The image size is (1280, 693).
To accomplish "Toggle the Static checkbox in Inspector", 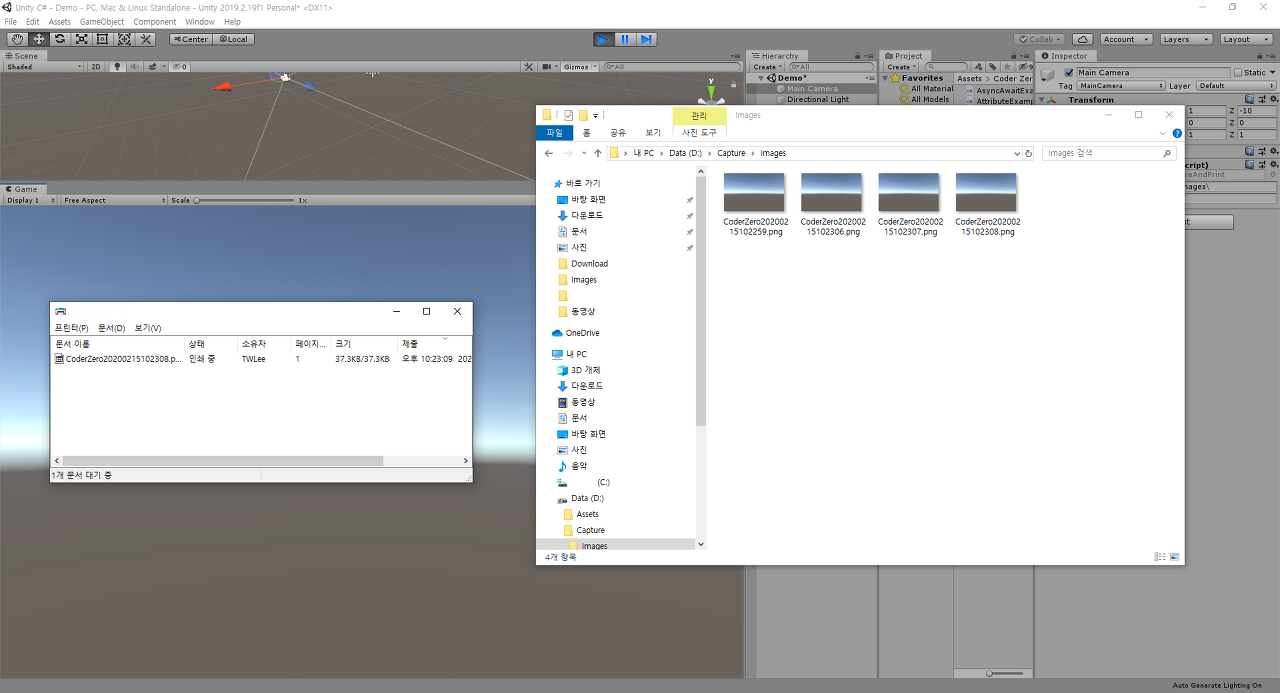I will [x=1238, y=72].
